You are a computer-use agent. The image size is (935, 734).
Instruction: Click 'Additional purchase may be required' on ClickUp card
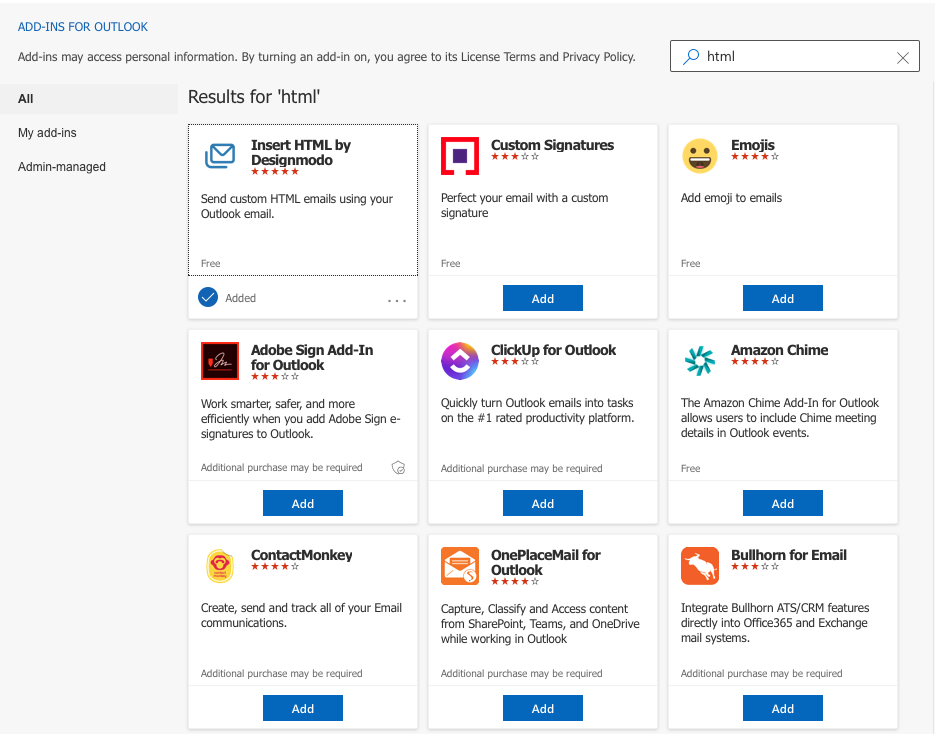521,469
